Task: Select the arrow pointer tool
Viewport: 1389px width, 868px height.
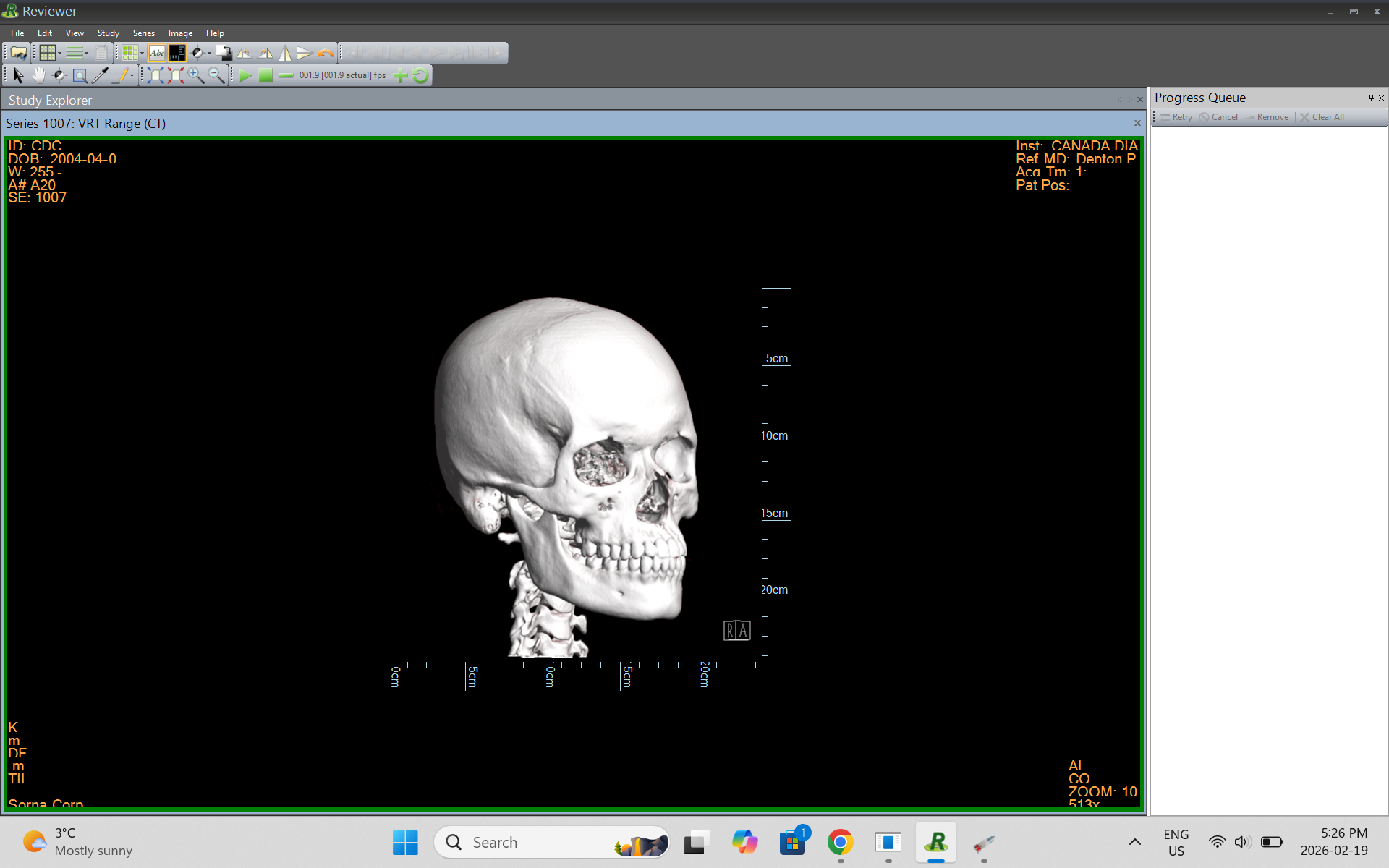Action: 17,75
